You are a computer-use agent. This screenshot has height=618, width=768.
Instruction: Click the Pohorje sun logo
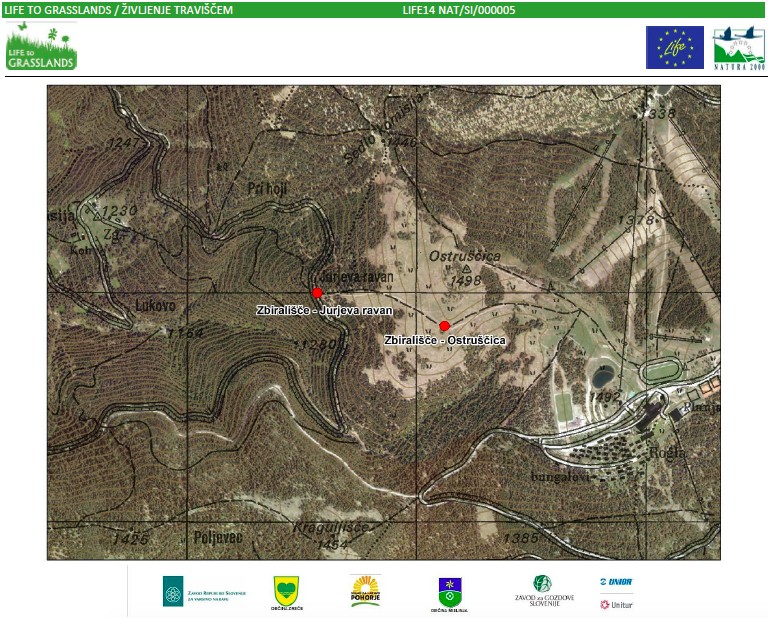coord(365,590)
